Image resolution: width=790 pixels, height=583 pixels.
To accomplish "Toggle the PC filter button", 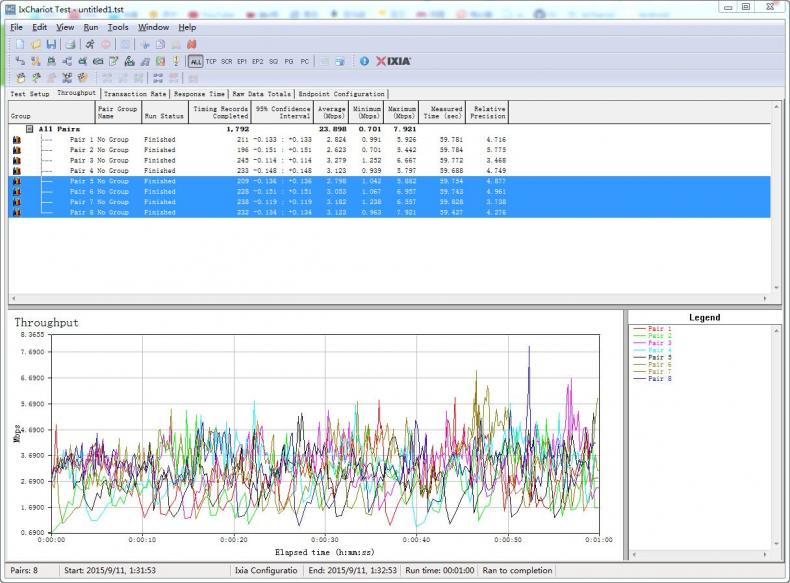I will click(x=304, y=61).
